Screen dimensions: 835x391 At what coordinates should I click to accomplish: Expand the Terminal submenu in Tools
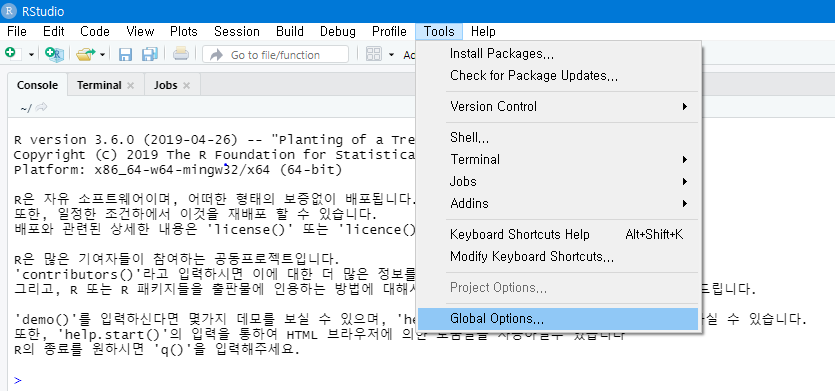[558, 159]
